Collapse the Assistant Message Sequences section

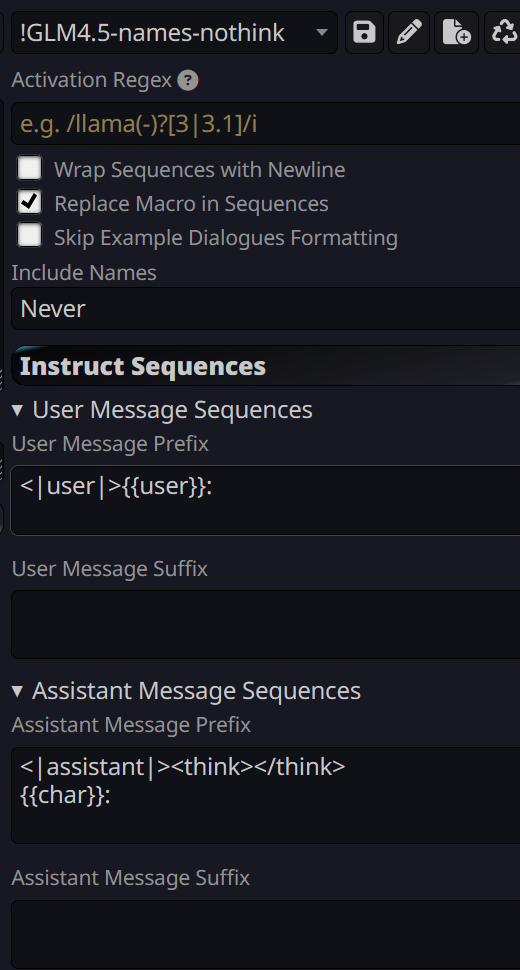tap(186, 690)
